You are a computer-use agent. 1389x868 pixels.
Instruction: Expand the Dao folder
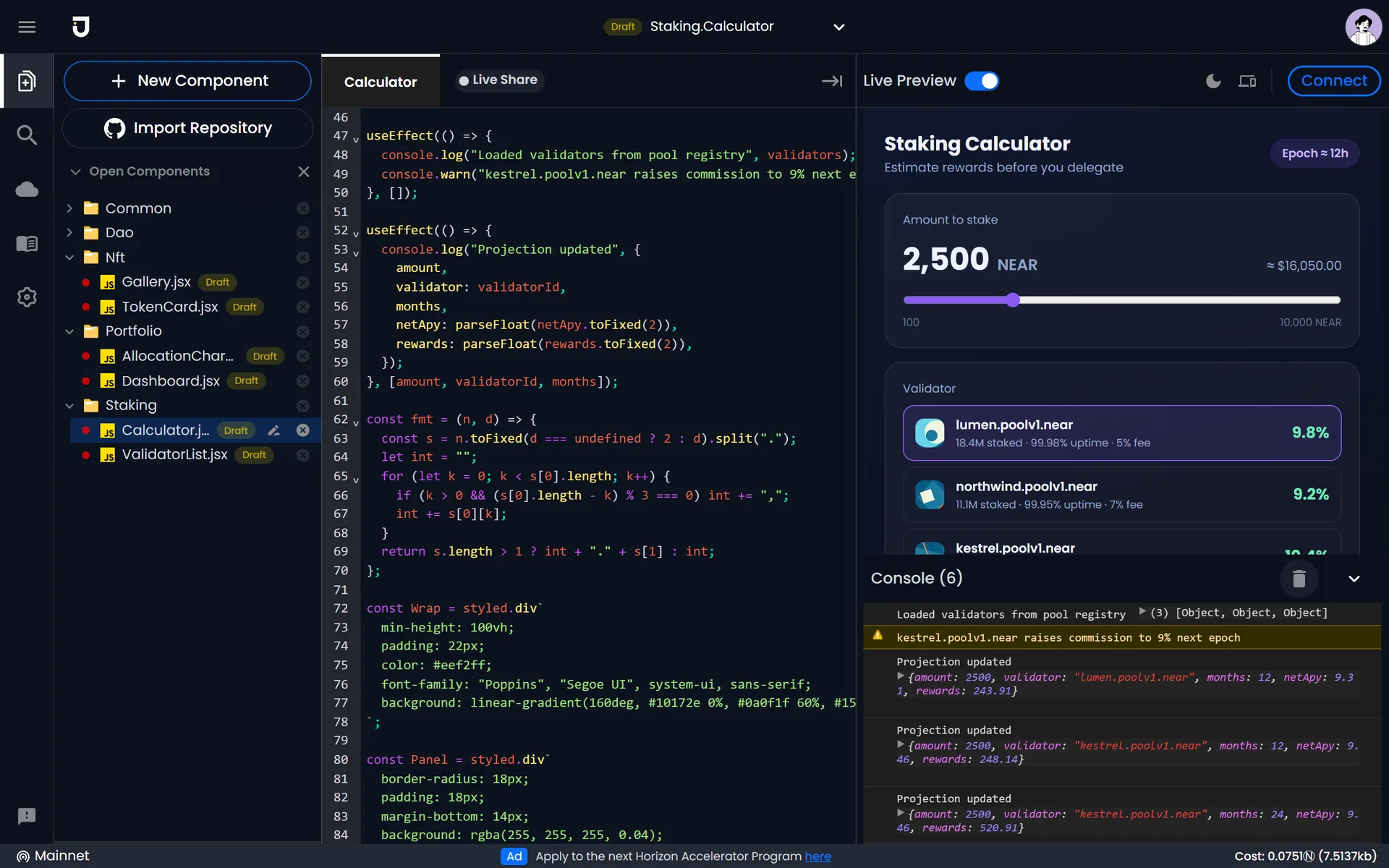(x=69, y=233)
